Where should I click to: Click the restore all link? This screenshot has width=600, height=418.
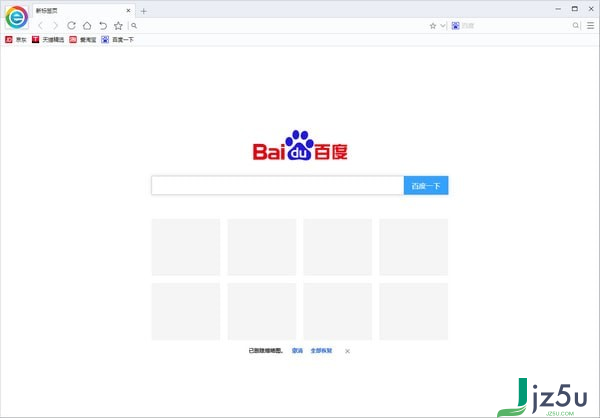click(x=321, y=351)
